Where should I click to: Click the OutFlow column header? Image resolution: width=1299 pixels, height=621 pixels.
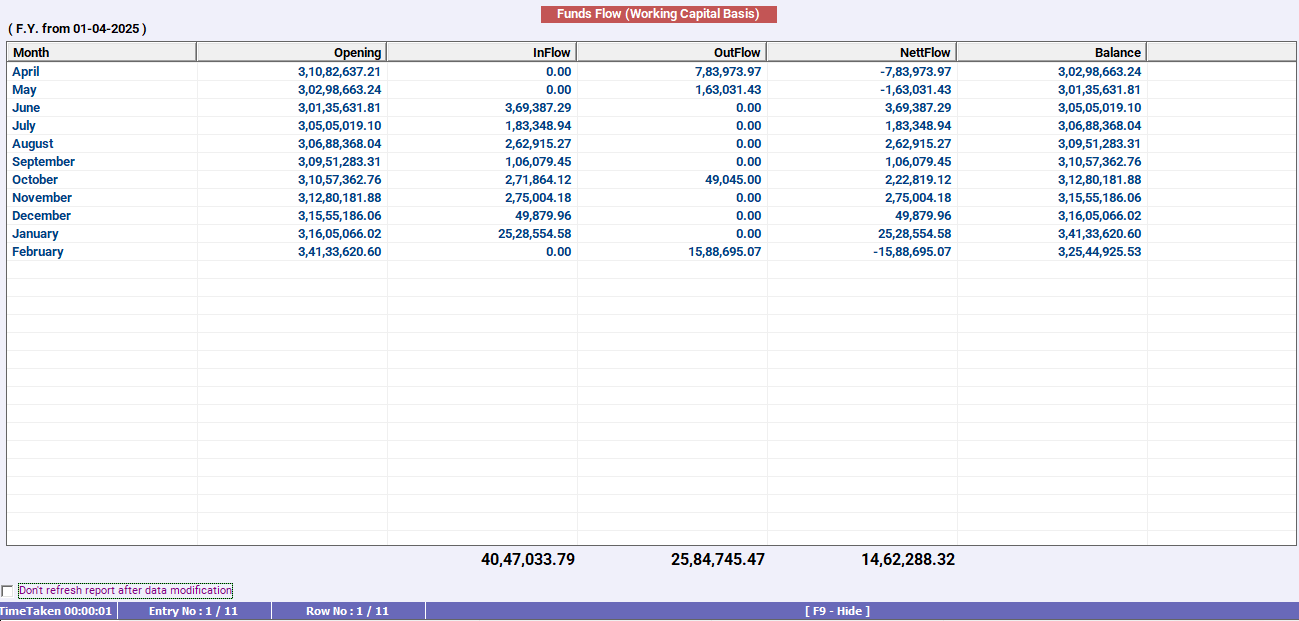click(x=672, y=52)
